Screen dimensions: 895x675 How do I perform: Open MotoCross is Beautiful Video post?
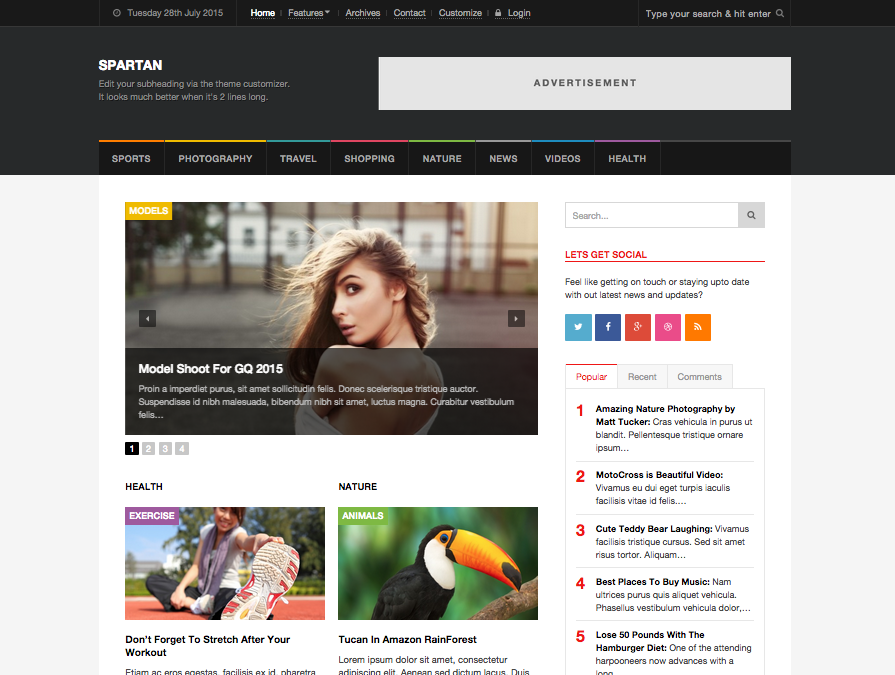pyautogui.click(x=659, y=475)
